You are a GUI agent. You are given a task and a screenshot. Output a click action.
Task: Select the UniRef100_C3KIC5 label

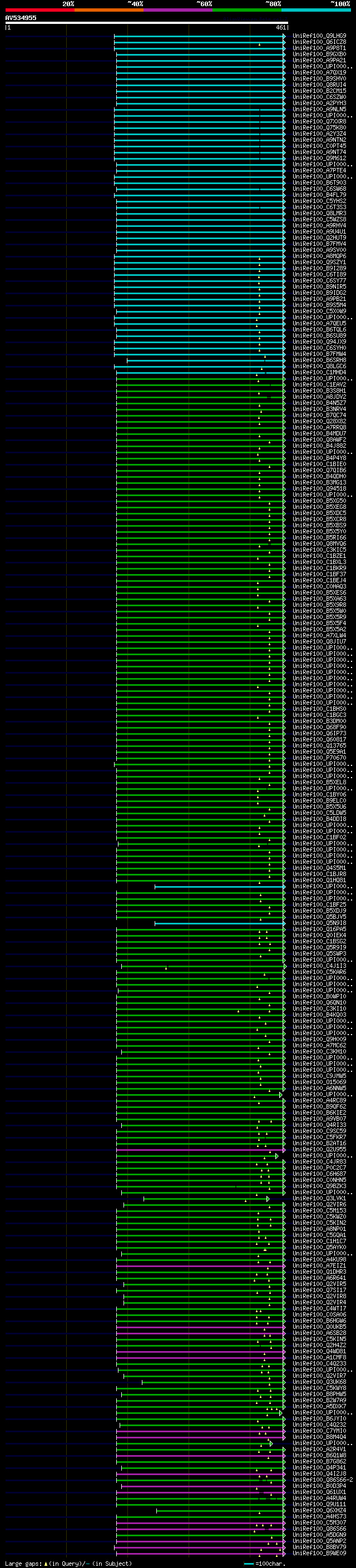pos(319,550)
